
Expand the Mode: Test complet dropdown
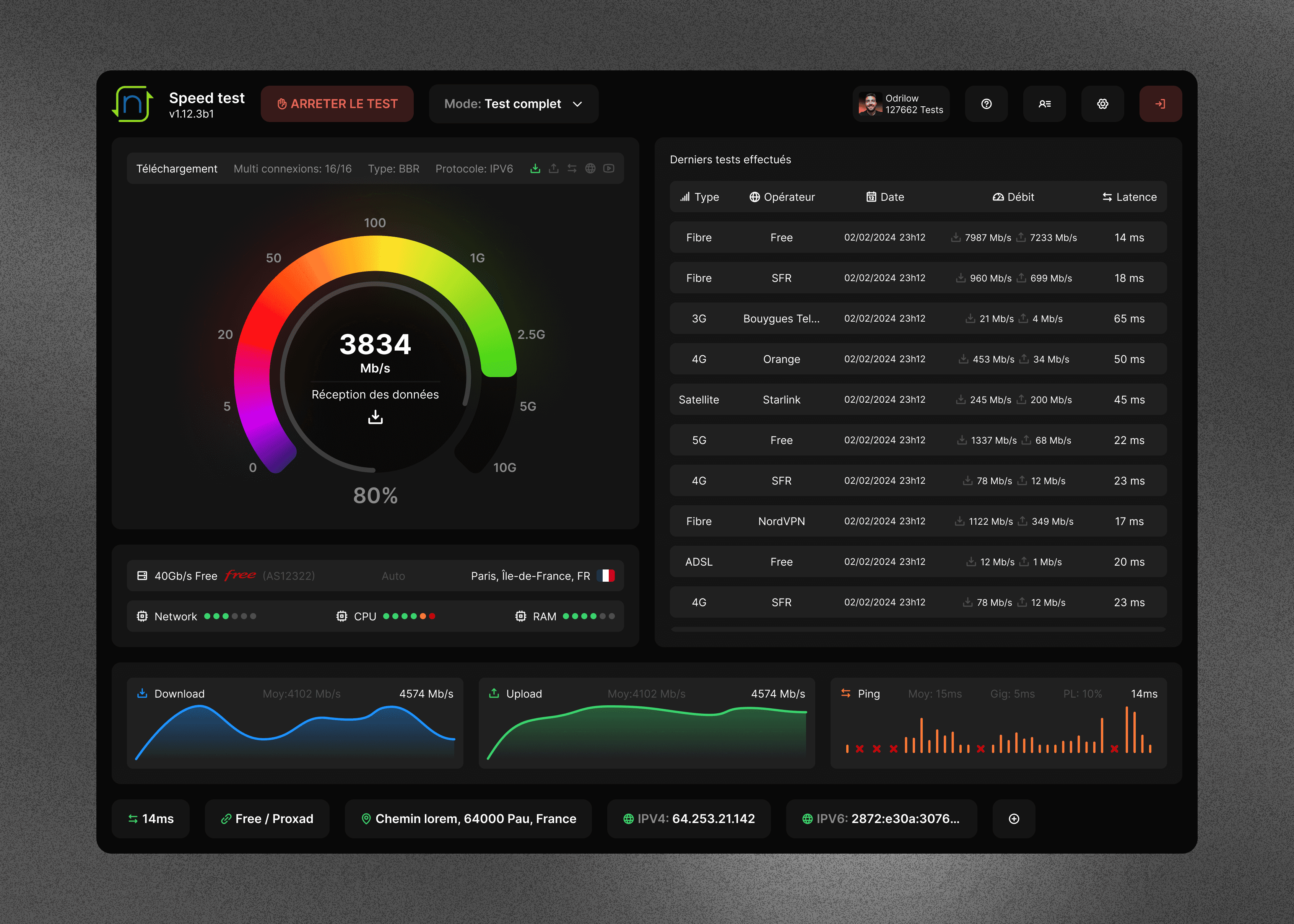(x=513, y=104)
